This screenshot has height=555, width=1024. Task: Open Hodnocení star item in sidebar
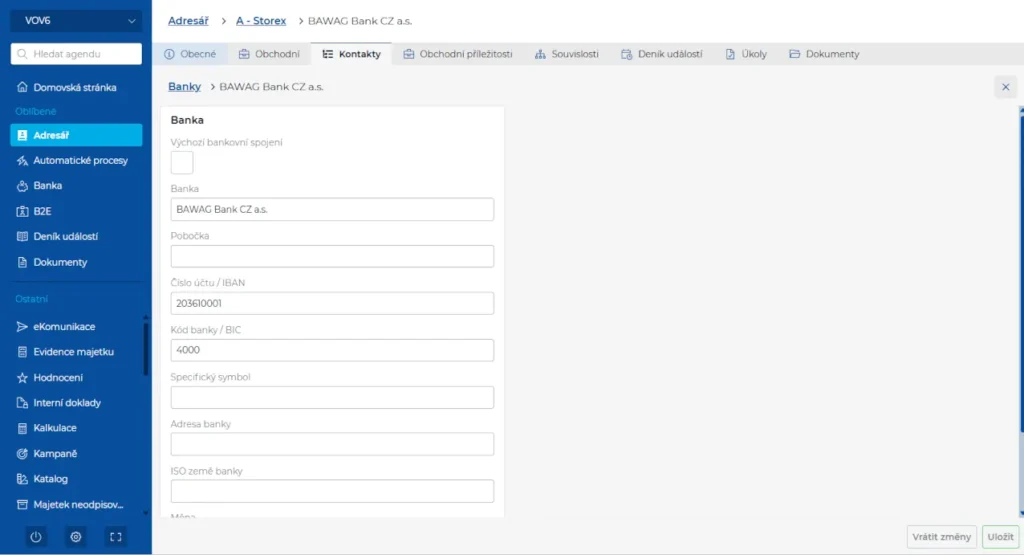(58, 377)
